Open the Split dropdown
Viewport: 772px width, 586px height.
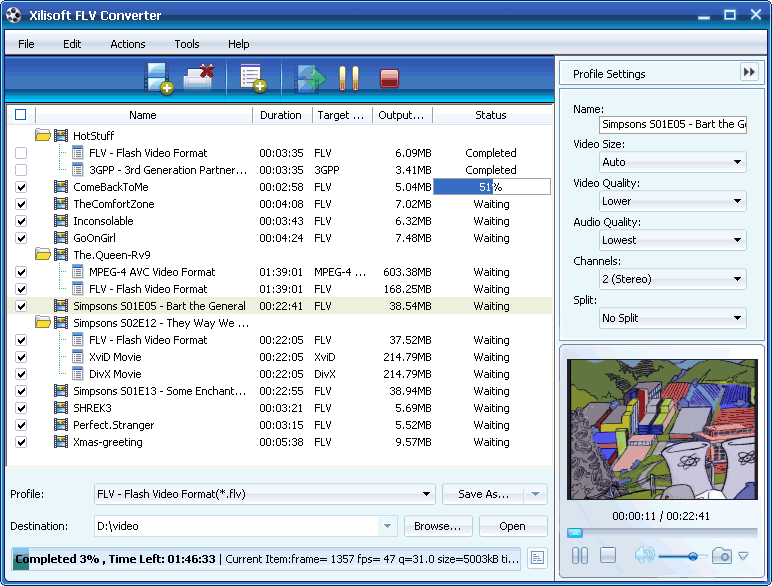pos(672,318)
